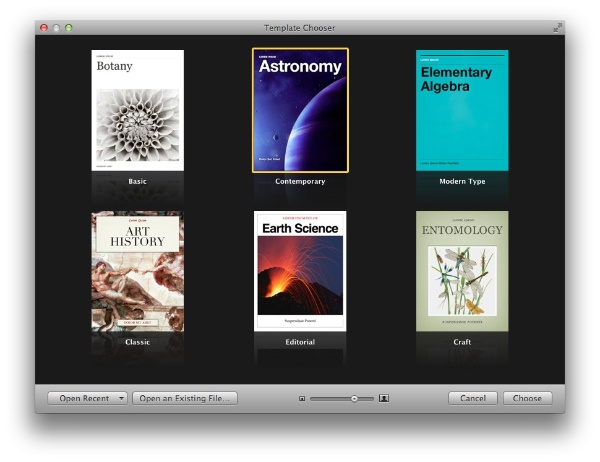
Task: Minimize the window with the gray middle button
Action: [56, 28]
